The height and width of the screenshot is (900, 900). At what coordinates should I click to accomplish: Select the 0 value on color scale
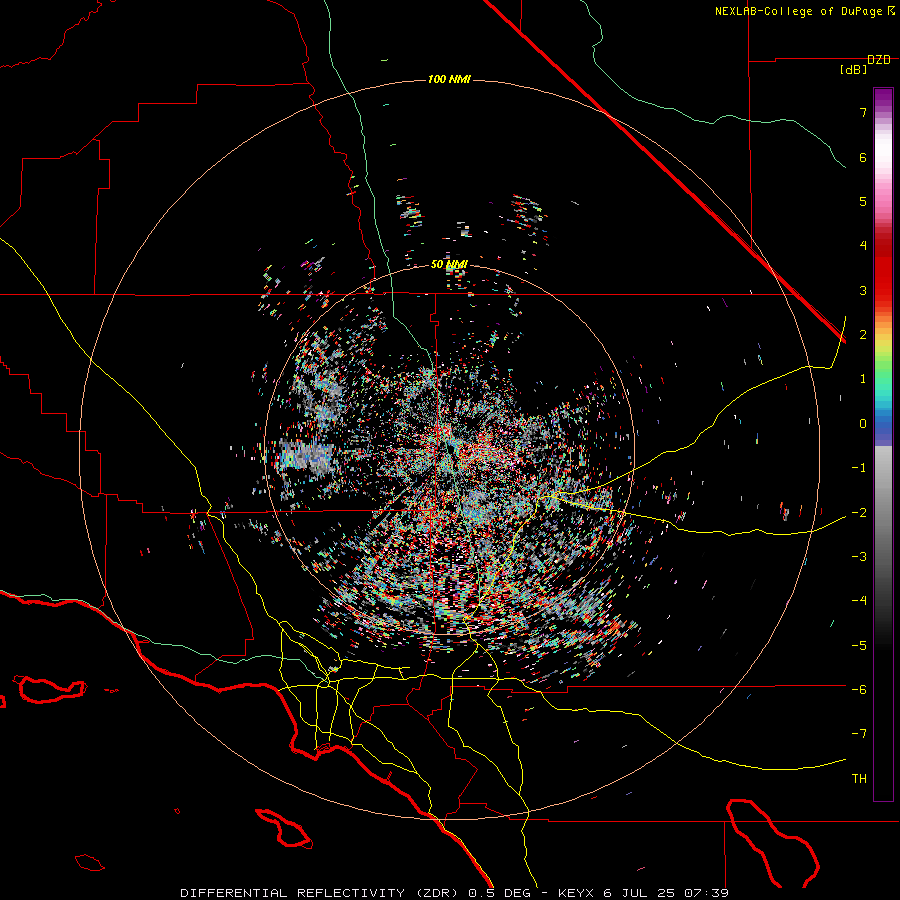(863, 424)
